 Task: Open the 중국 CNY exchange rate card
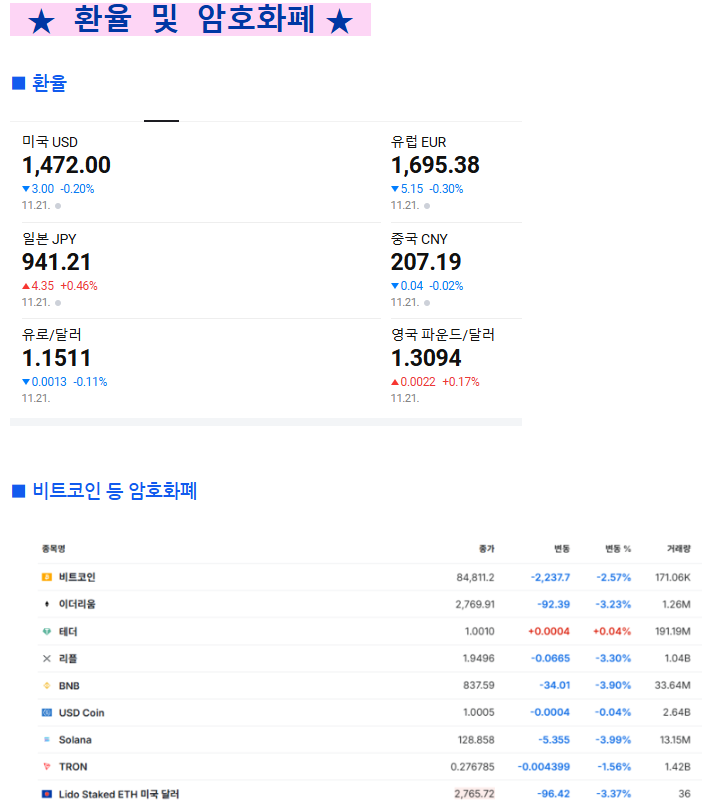426,262
